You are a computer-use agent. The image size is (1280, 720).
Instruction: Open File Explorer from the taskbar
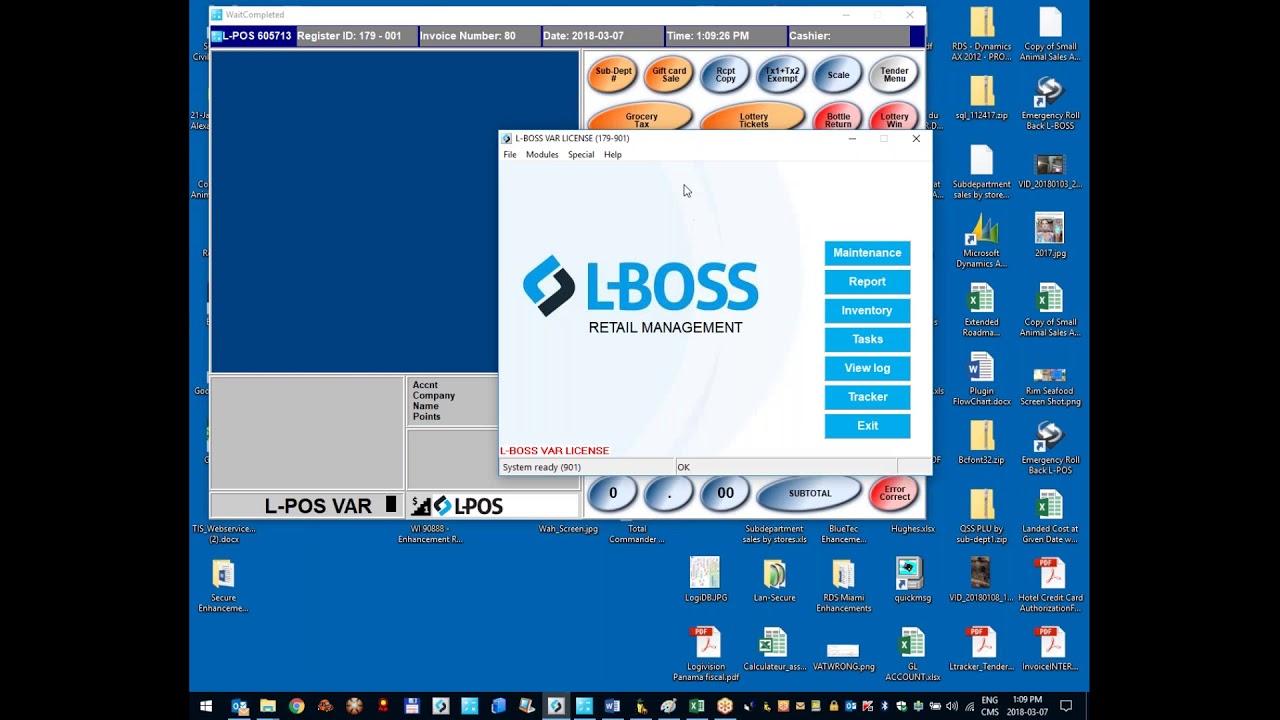coord(268,706)
